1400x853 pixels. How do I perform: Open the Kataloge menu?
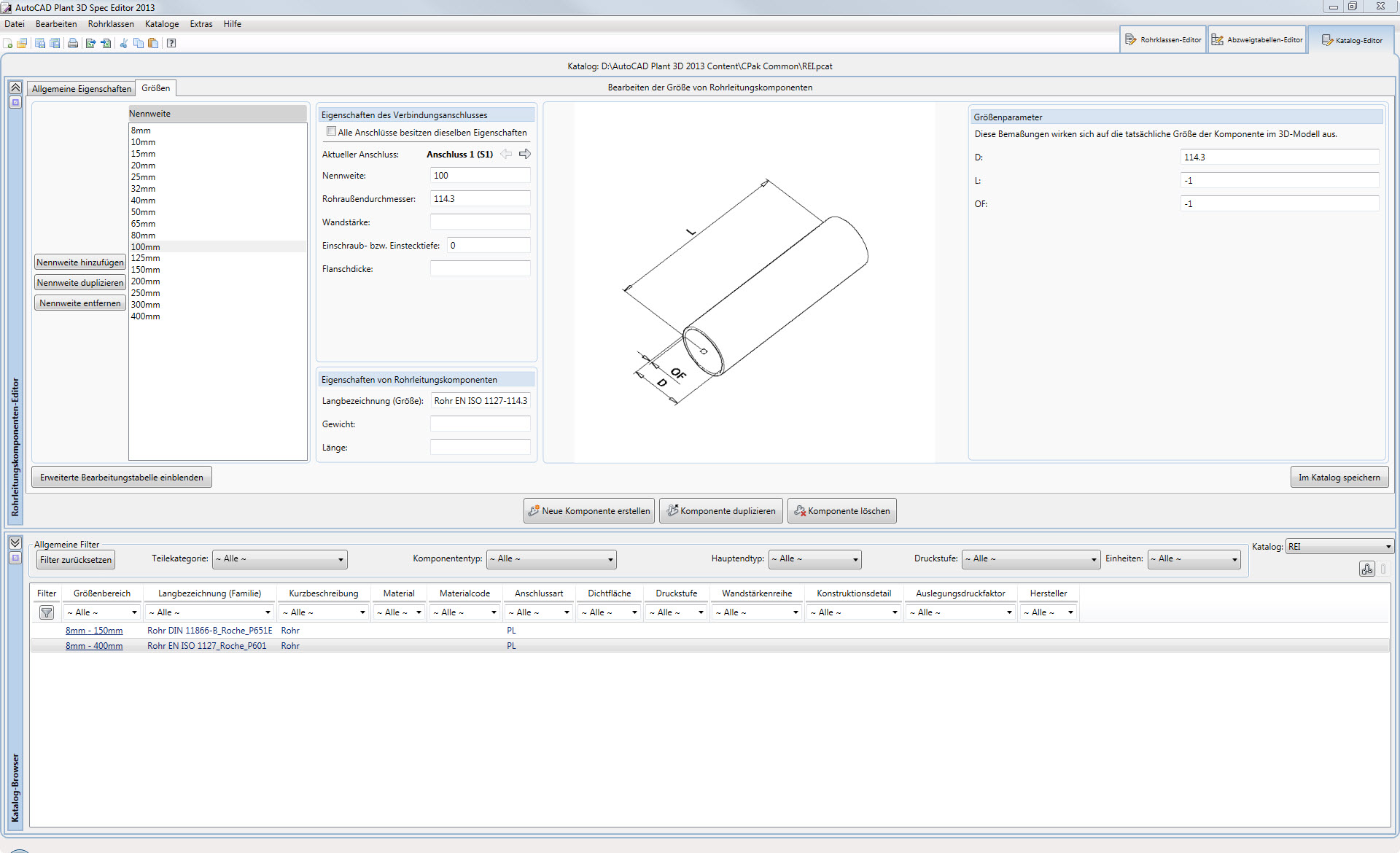162,24
